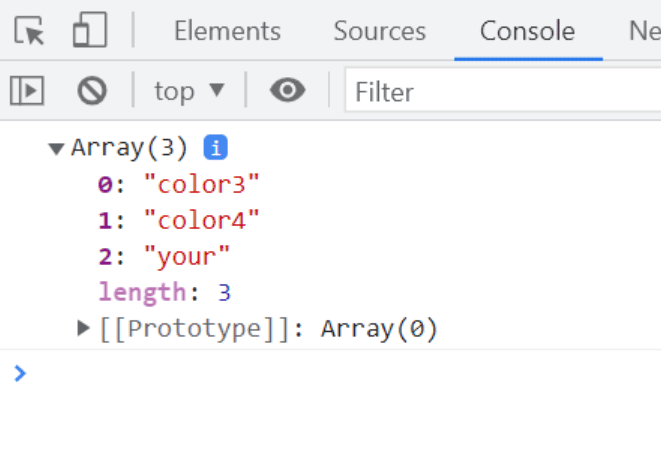Click the blue info badge beside Array(3)
Viewport: 661px width, 473px height.
point(215,148)
